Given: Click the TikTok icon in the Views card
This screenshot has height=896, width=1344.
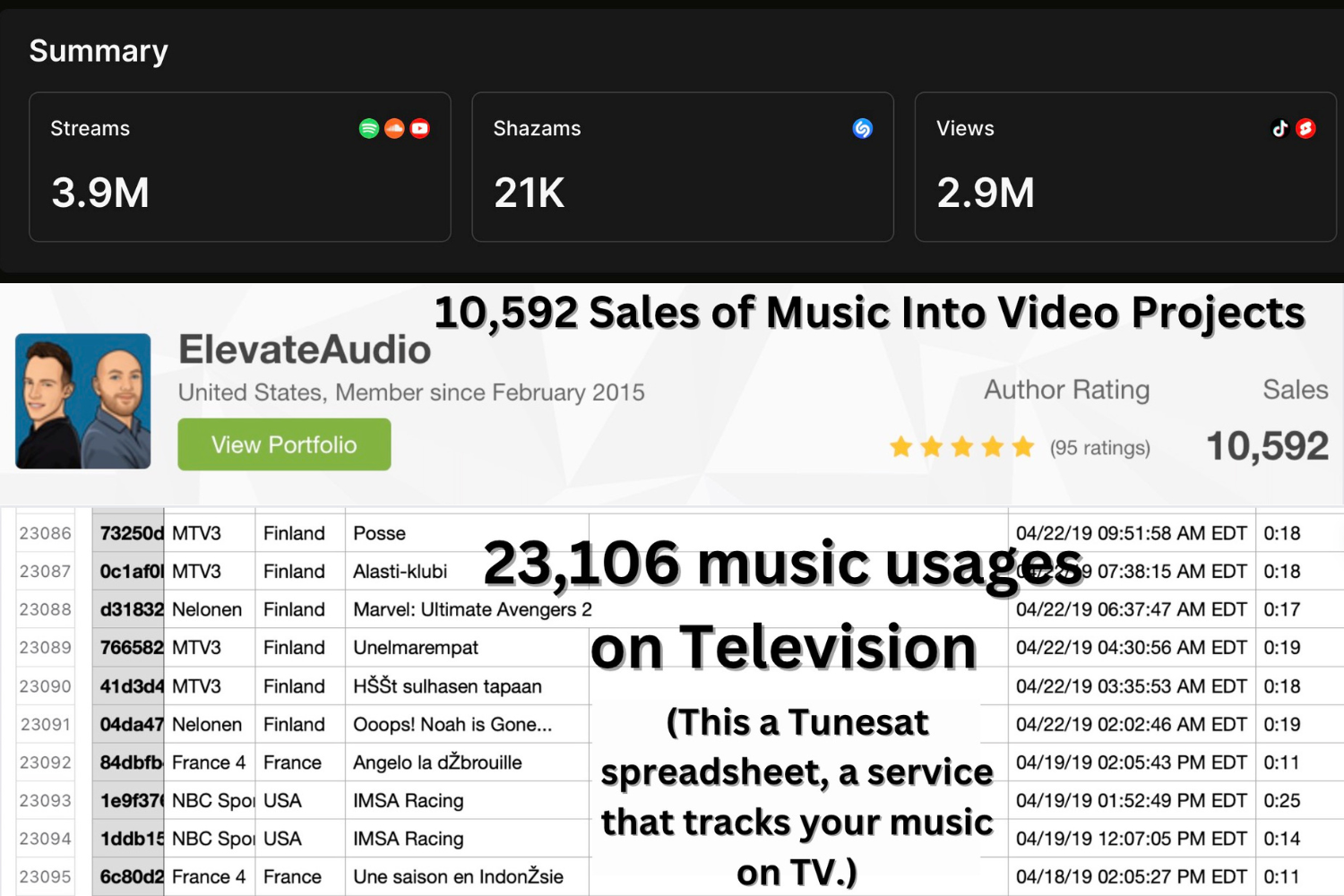Looking at the screenshot, I should coord(1280,128).
